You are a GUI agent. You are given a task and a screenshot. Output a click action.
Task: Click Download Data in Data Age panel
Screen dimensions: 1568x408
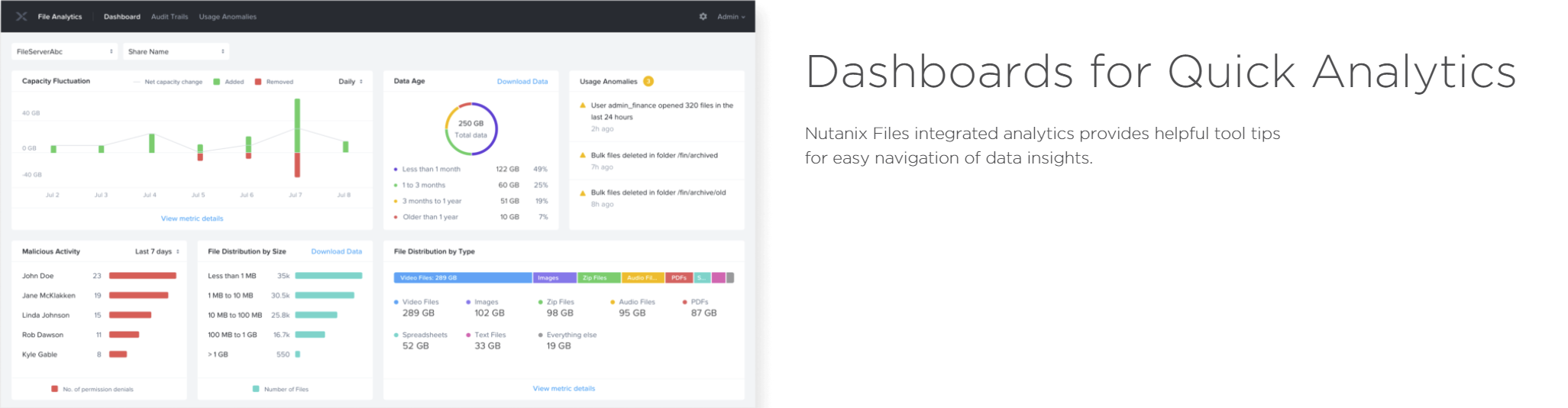click(522, 81)
